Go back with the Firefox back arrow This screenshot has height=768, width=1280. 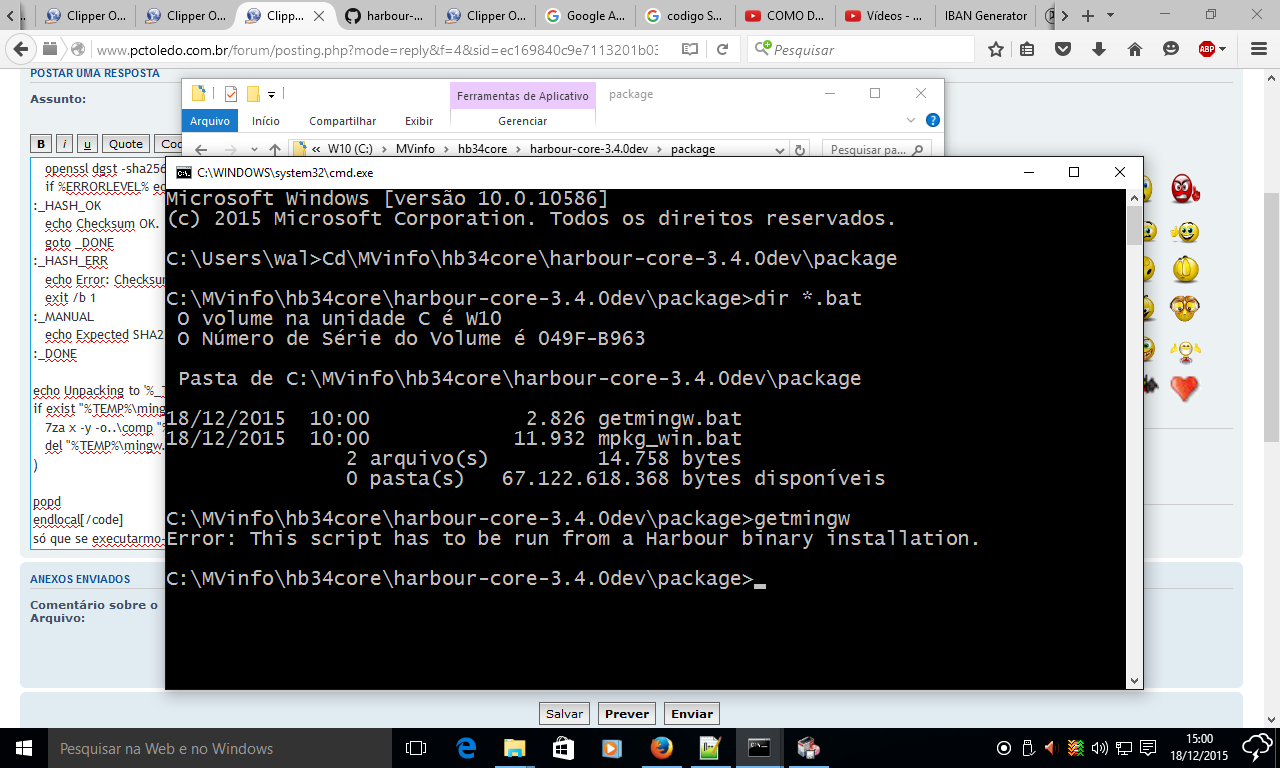[x=20, y=49]
